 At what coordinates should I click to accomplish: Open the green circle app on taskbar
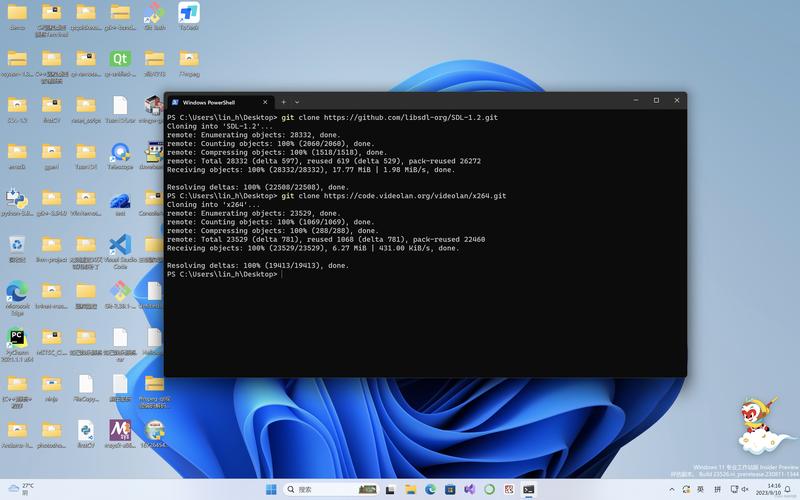[489, 489]
